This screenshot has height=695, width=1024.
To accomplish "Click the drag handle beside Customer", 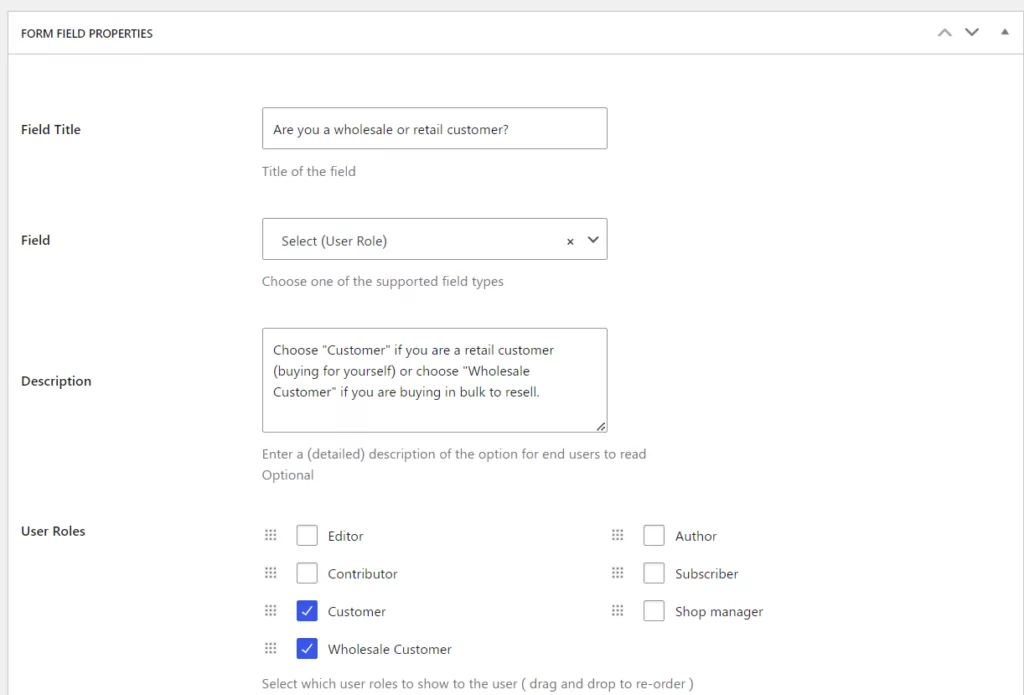I will (x=270, y=611).
